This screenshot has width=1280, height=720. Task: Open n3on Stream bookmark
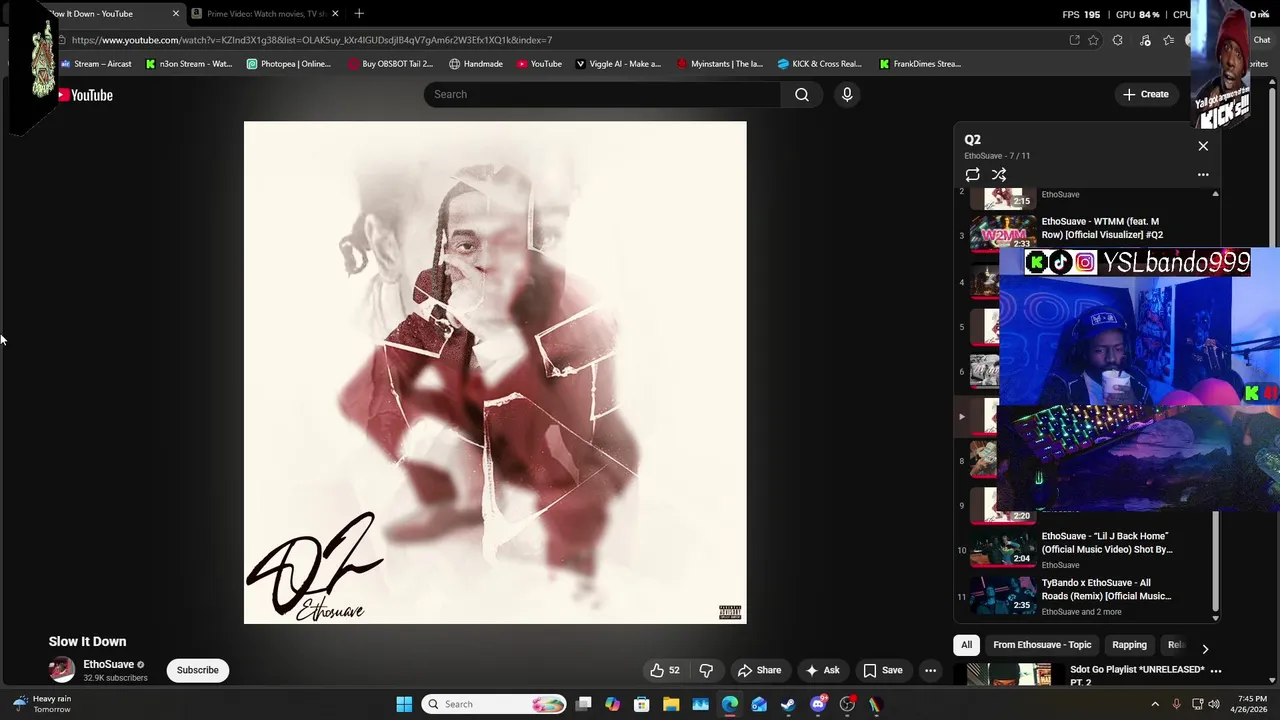[x=189, y=64]
